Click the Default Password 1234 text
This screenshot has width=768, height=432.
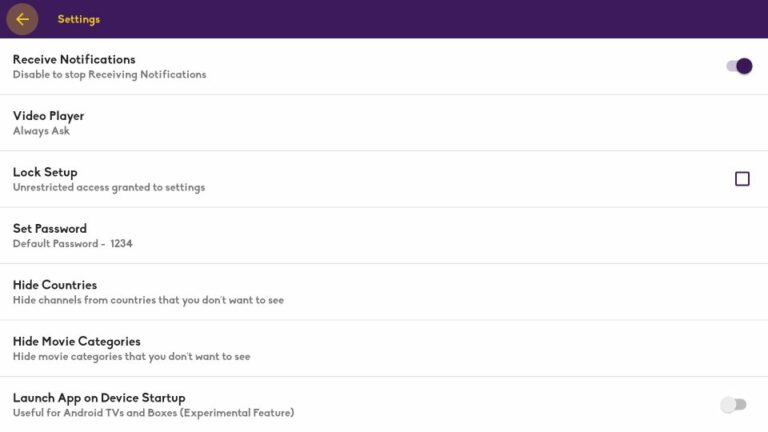click(x=72, y=244)
